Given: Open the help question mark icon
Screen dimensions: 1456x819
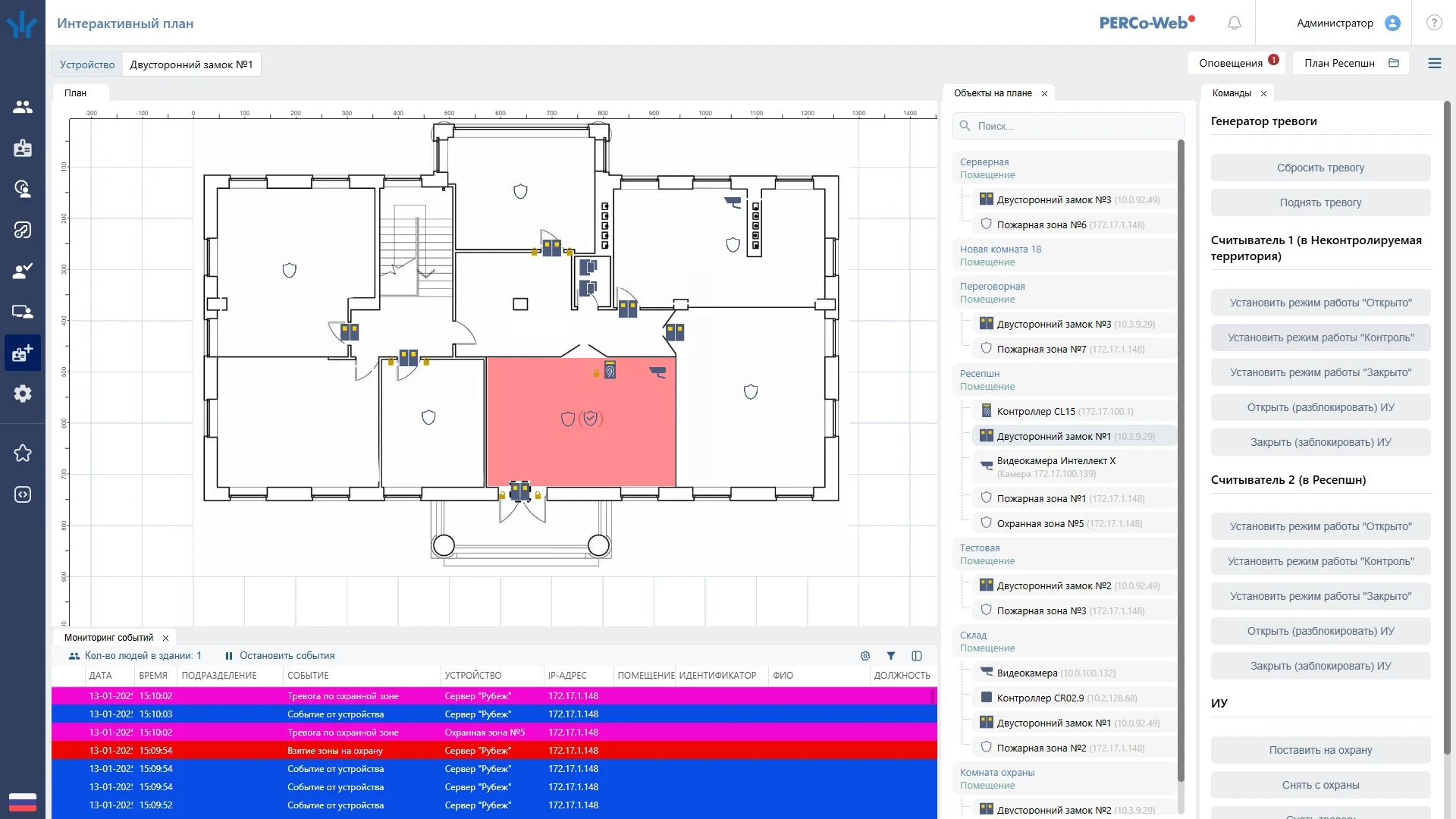Looking at the screenshot, I should 1434,23.
